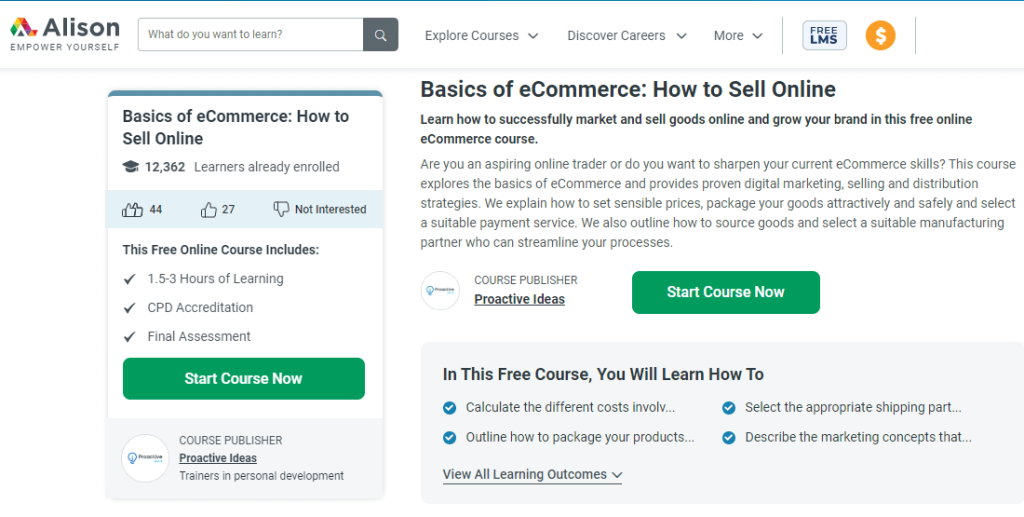Screen dimensions: 1024x517
Task: Click the sidebar Start Course Now button
Action: (243, 379)
